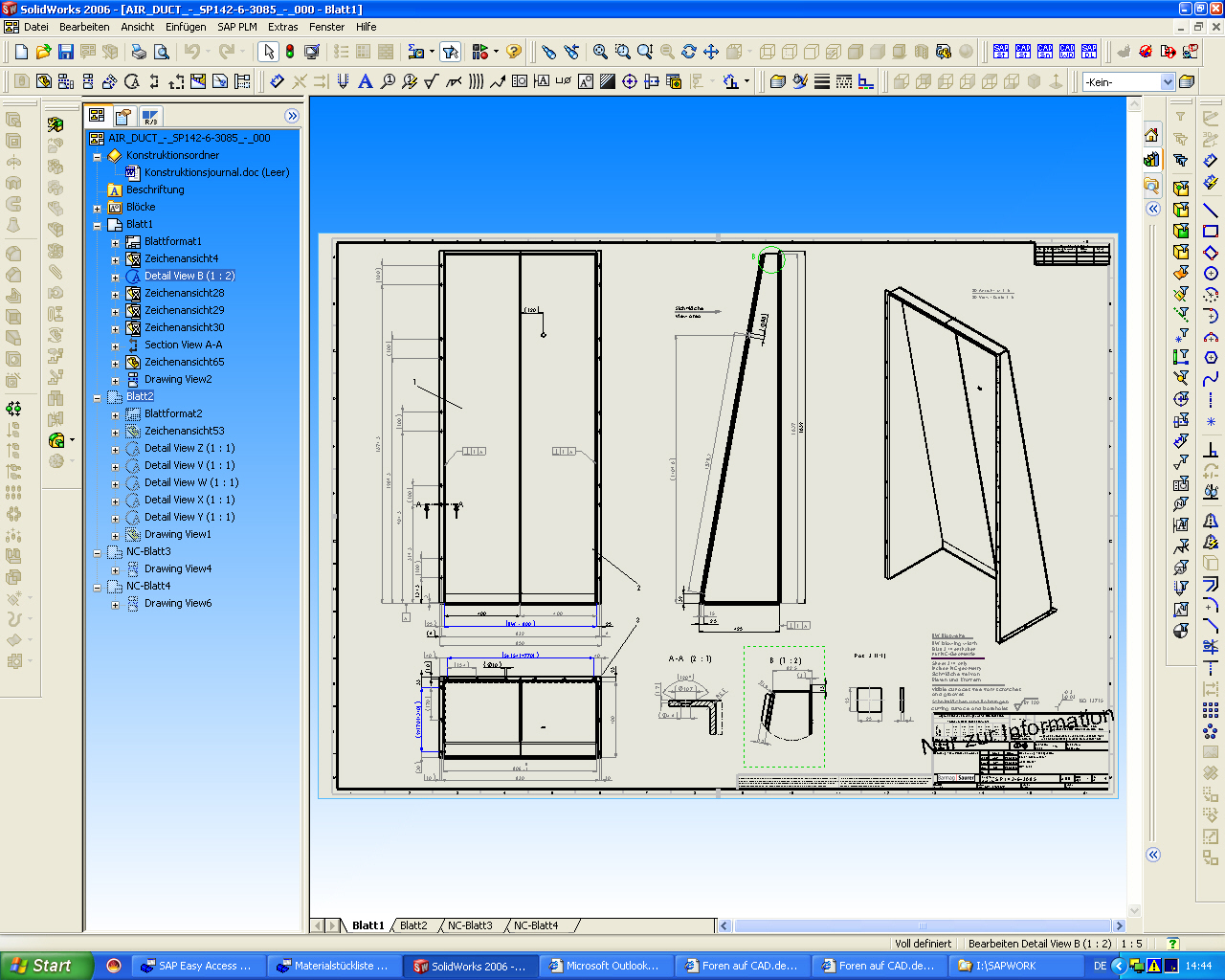
Task: Open the -Kein- layer dropdown
Action: [x=1167, y=82]
